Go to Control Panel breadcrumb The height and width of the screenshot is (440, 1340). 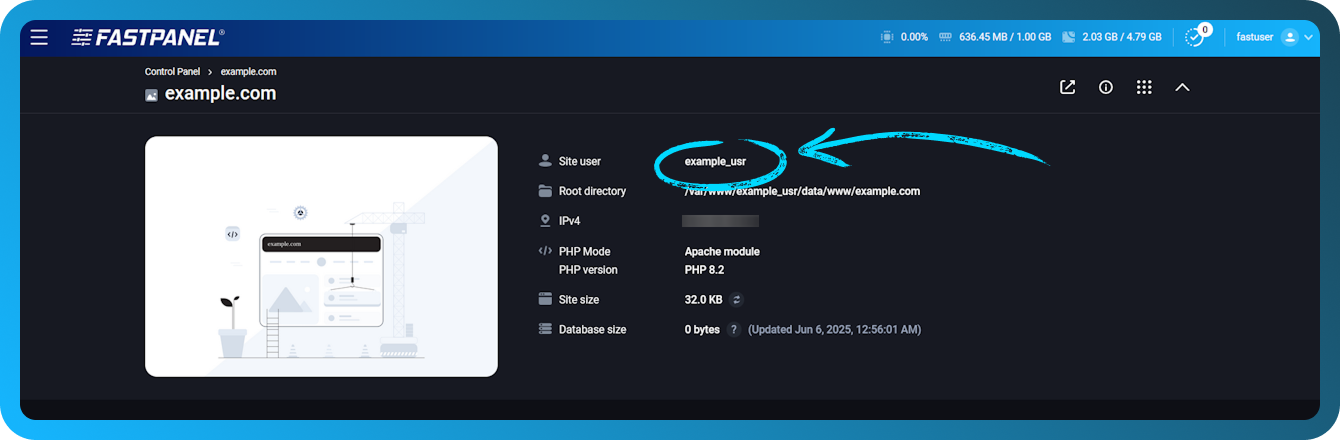(172, 72)
